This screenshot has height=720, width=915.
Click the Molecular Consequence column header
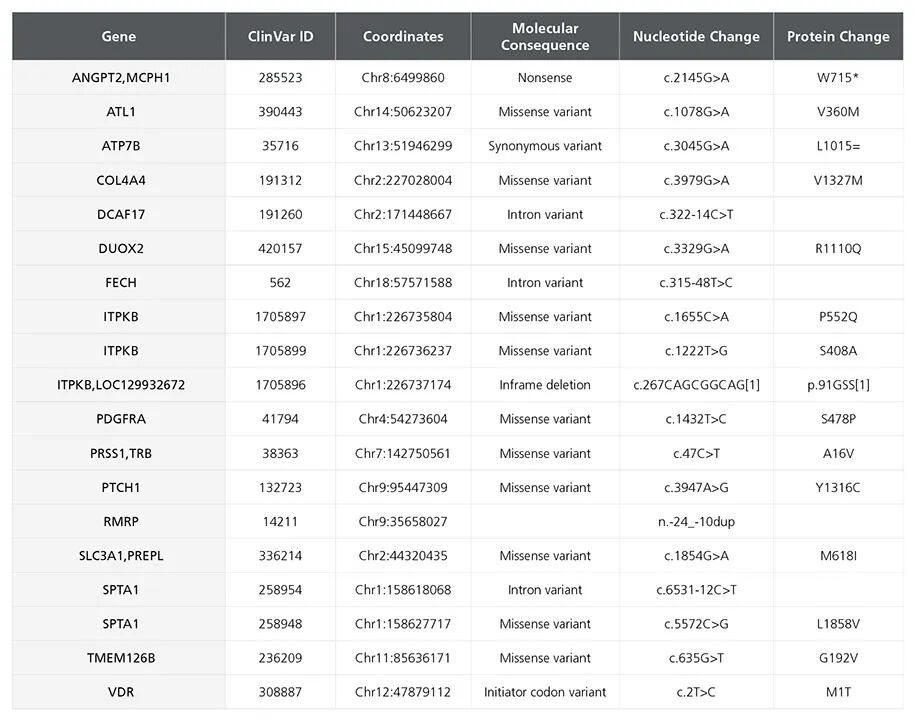coord(545,36)
